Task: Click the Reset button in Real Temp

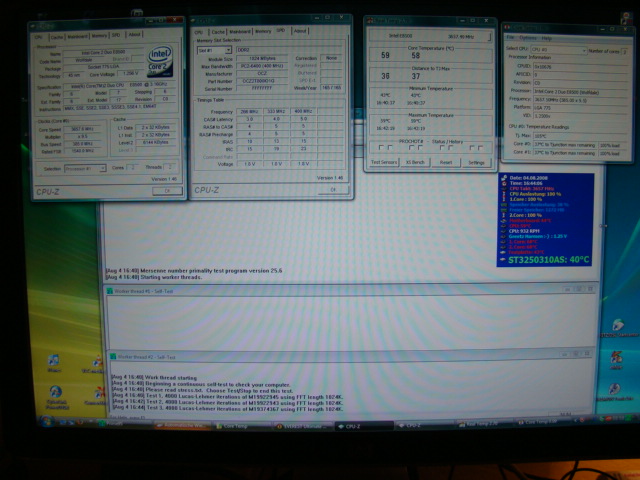Action: click(446, 162)
